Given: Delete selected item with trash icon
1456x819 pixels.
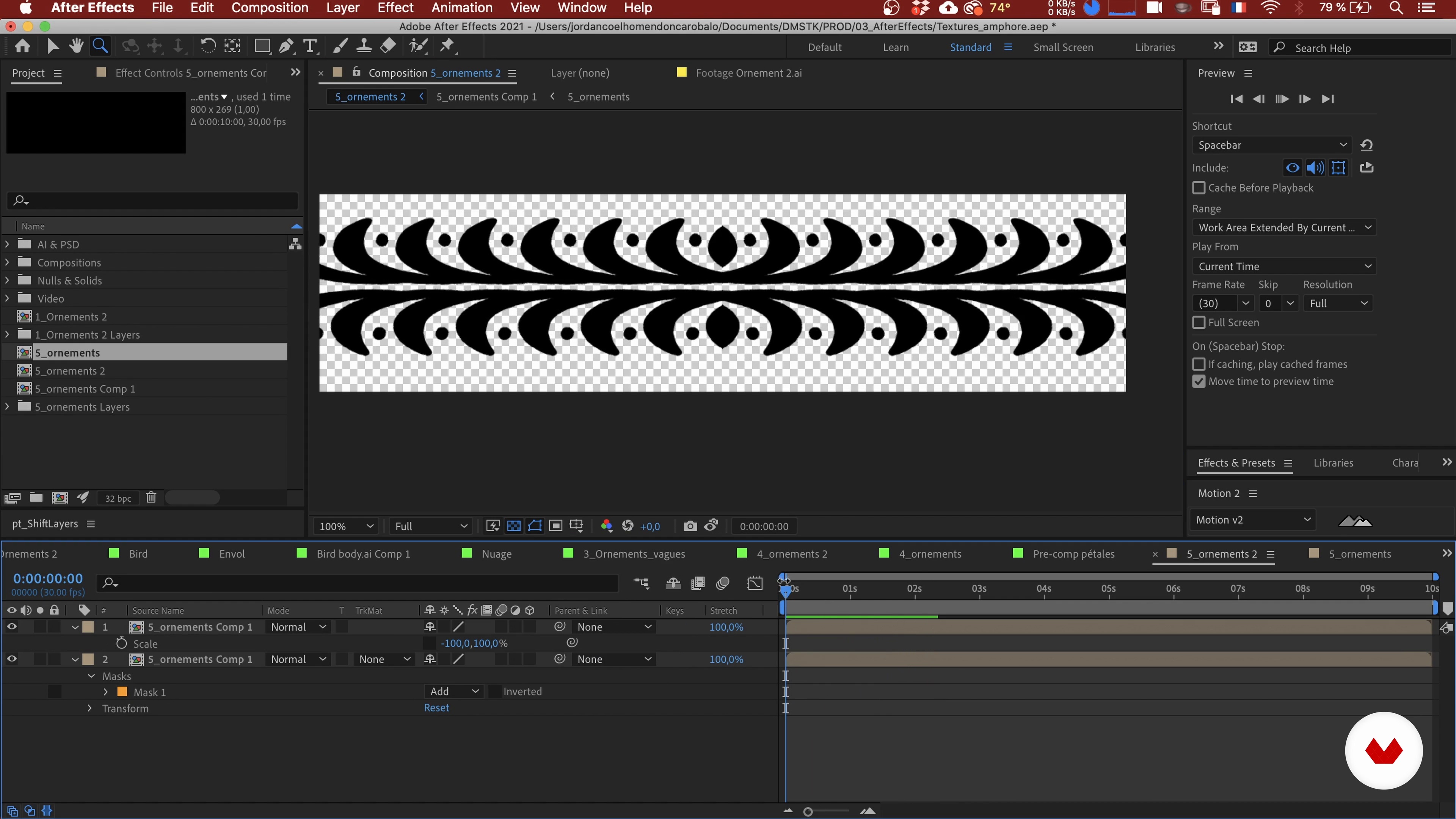Looking at the screenshot, I should tap(151, 497).
